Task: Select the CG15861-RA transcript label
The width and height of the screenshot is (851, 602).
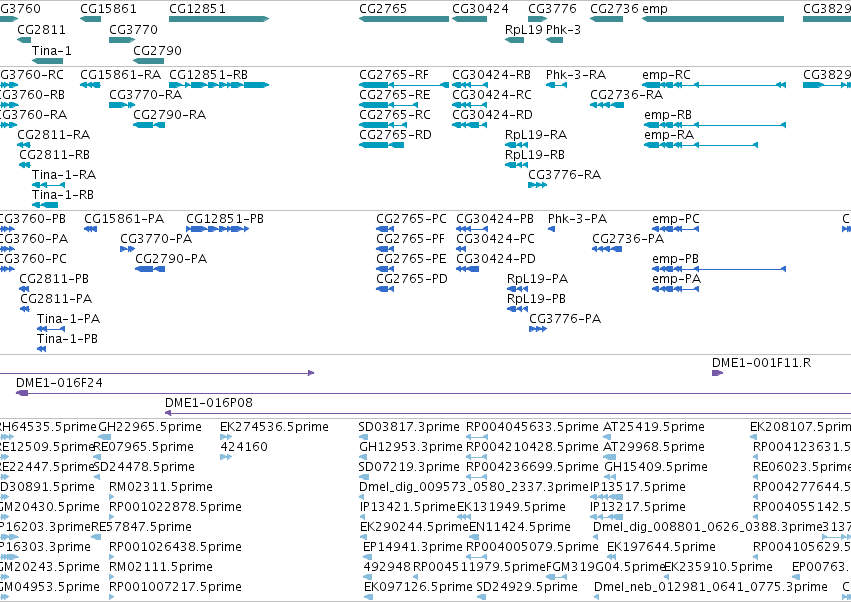Action: tap(120, 74)
